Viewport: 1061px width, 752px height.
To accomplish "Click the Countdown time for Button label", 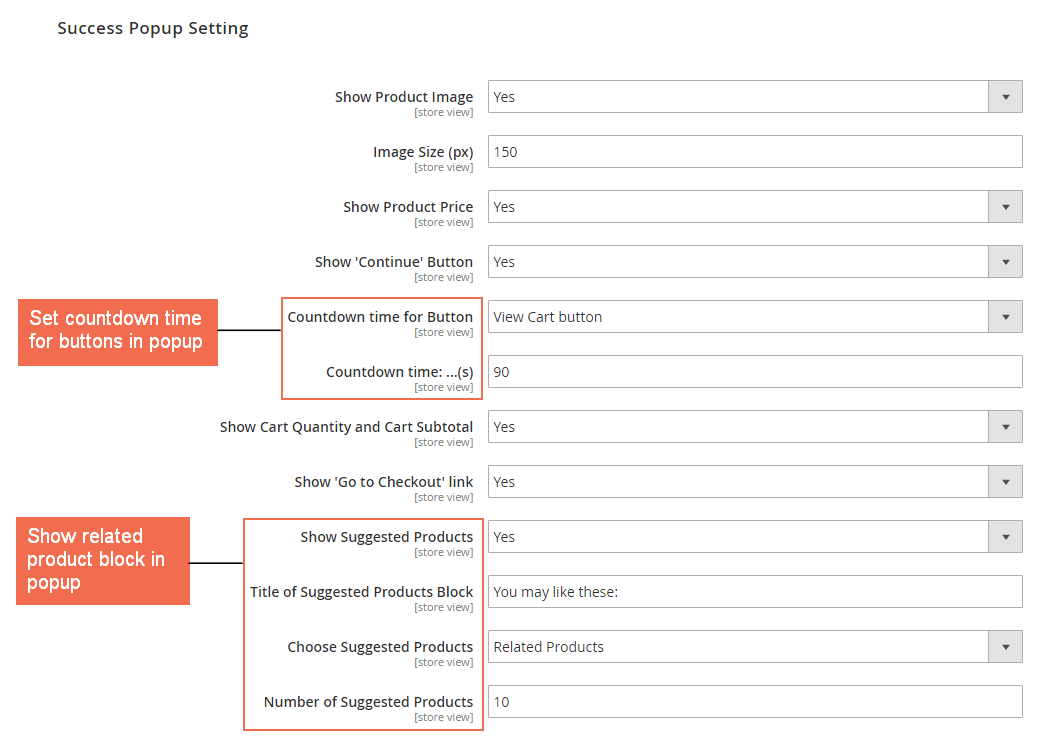I will coord(380,317).
